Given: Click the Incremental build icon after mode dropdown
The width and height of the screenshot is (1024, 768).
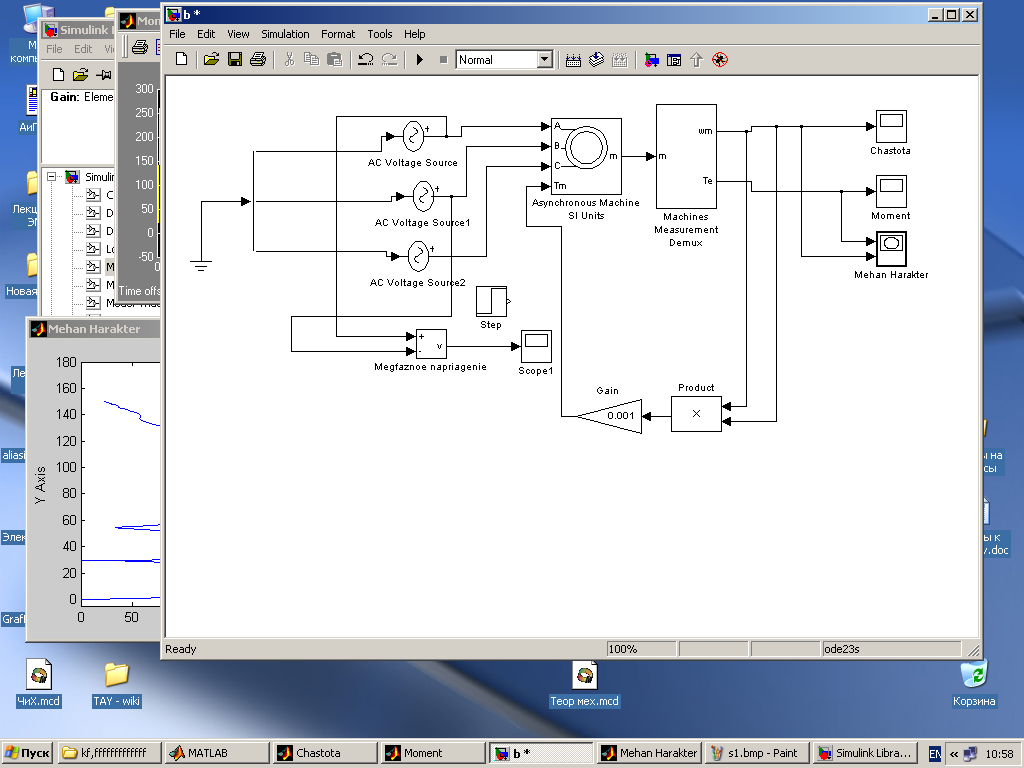Looking at the screenshot, I should pos(573,60).
